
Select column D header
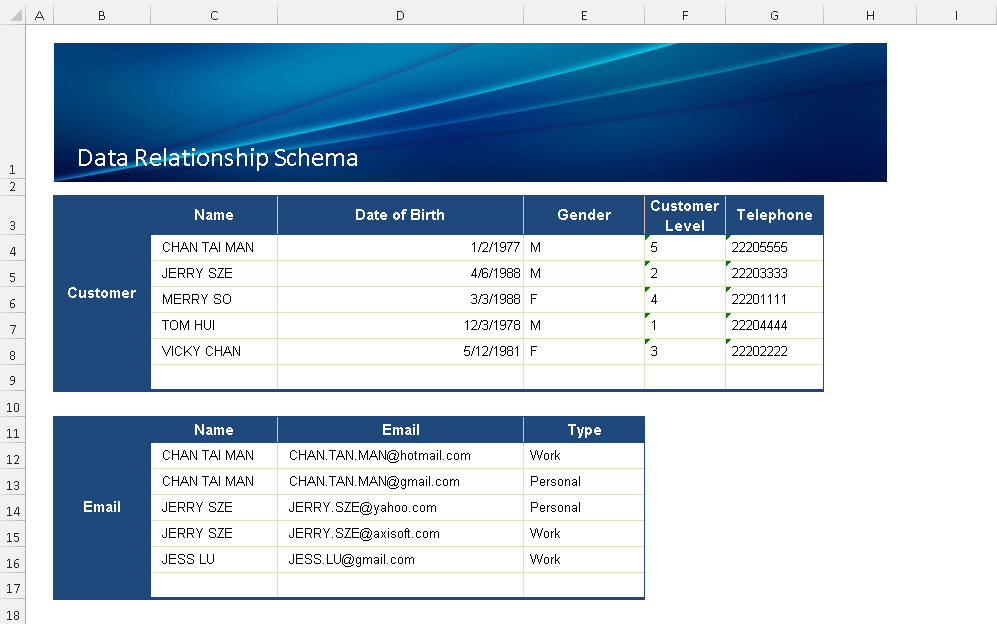click(x=400, y=15)
